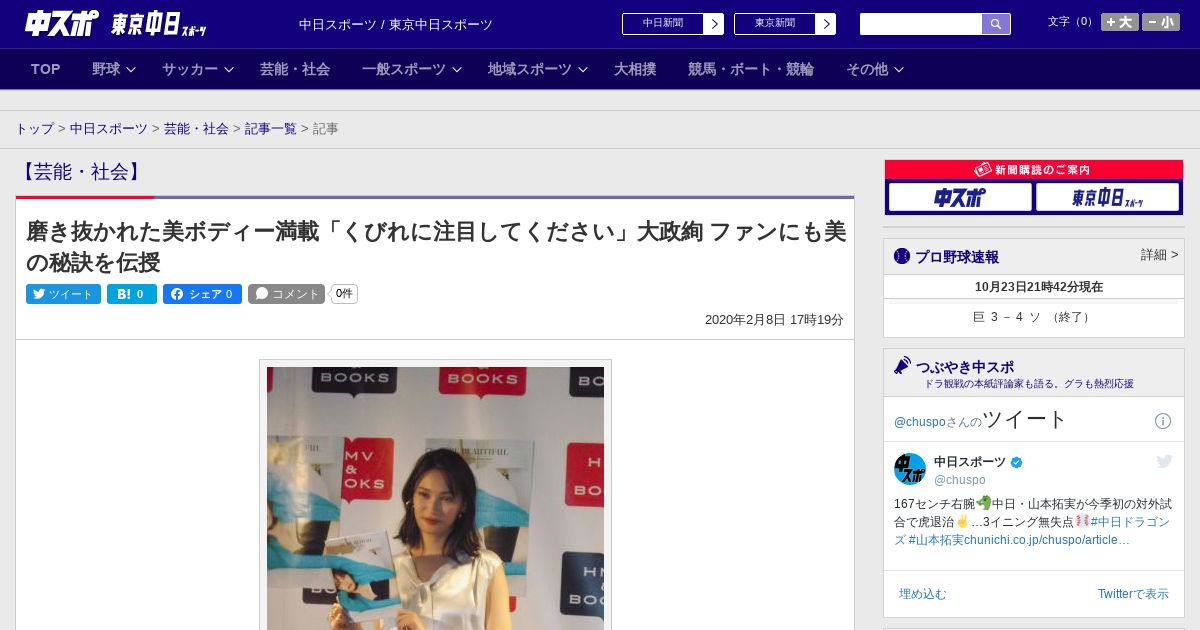Viewport: 1200px width, 630px height.
Task: Open the 大相撲 menu item
Action: (635, 69)
